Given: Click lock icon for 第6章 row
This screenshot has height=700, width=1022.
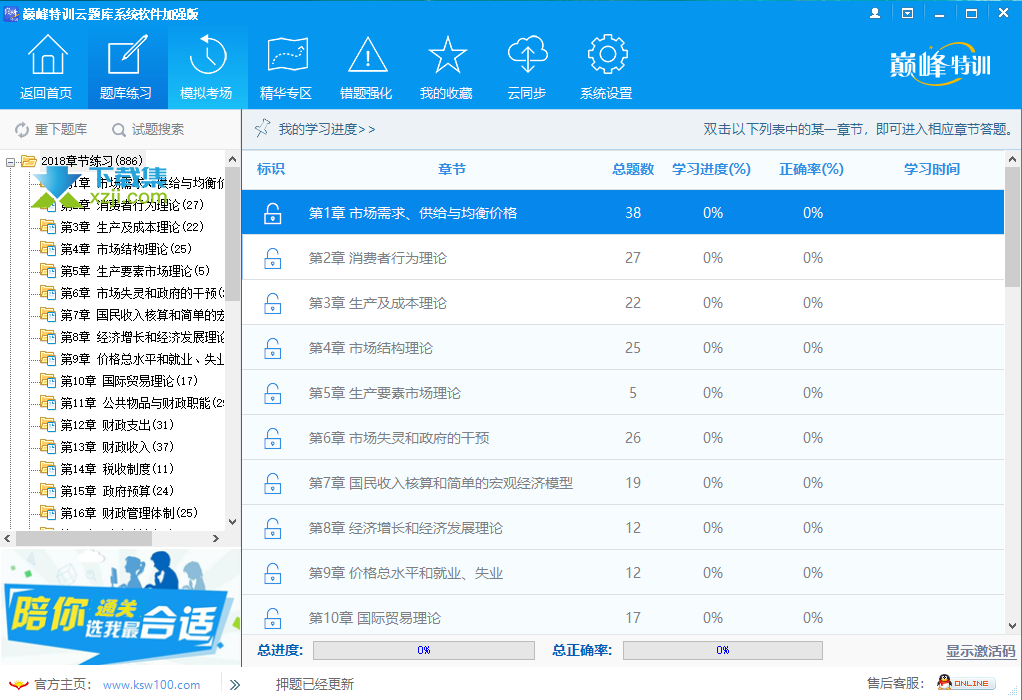Looking at the screenshot, I should pyautogui.click(x=272, y=438).
